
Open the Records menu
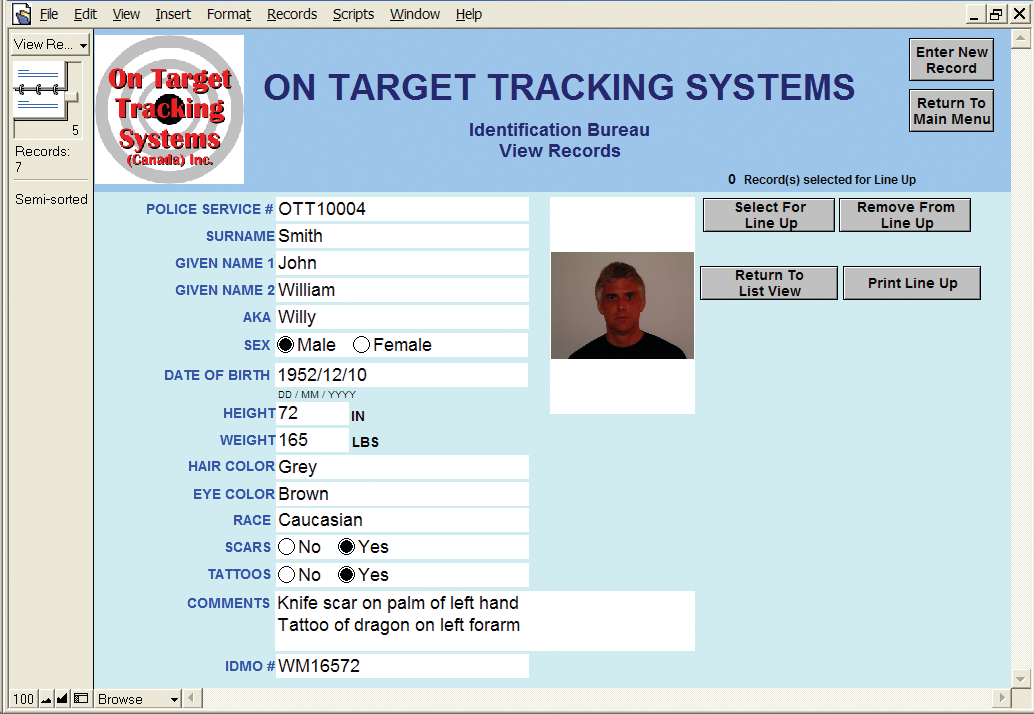click(291, 14)
